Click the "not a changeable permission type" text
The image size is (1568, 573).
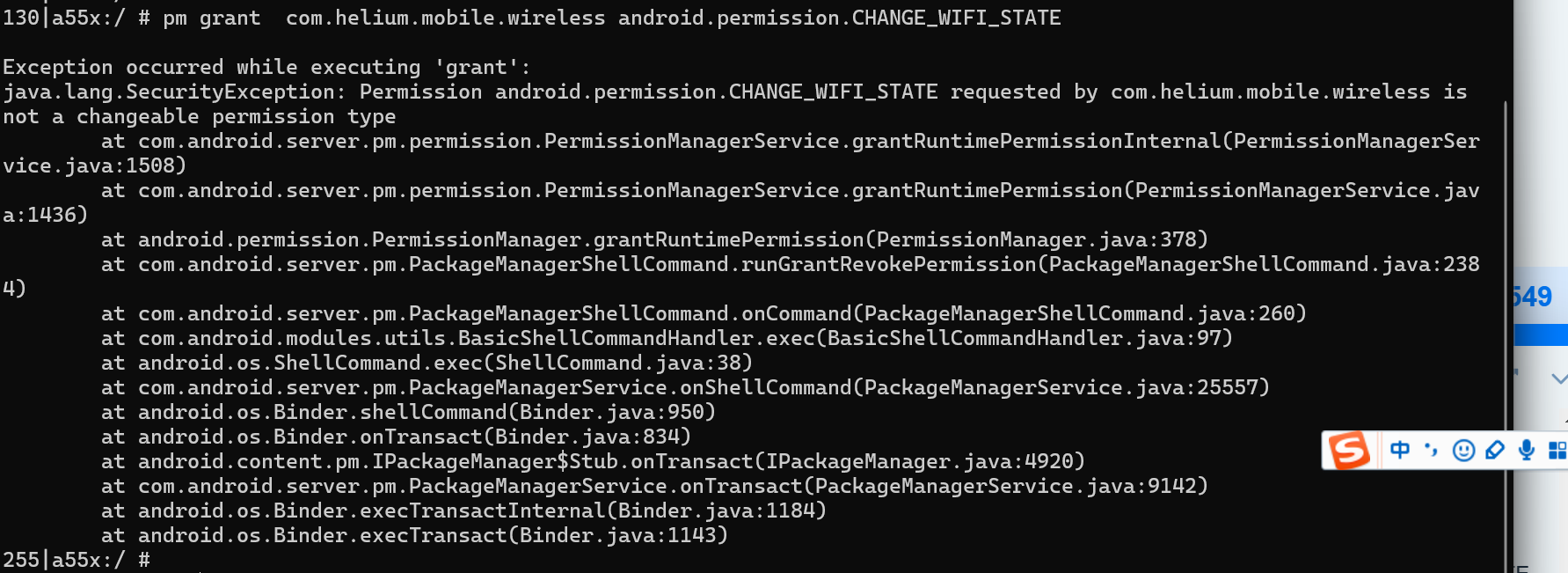(x=199, y=116)
